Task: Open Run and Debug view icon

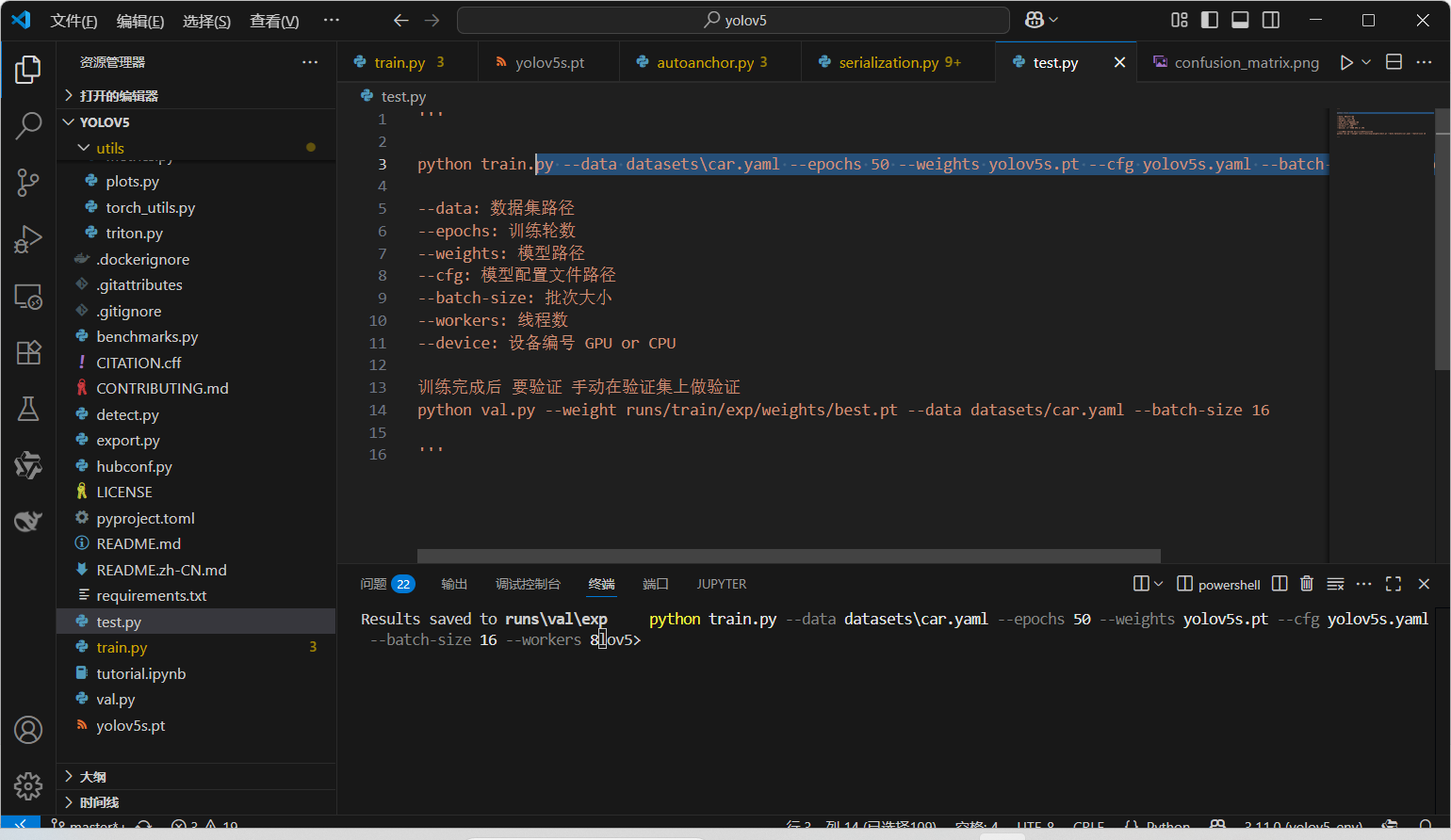Action: [x=28, y=239]
